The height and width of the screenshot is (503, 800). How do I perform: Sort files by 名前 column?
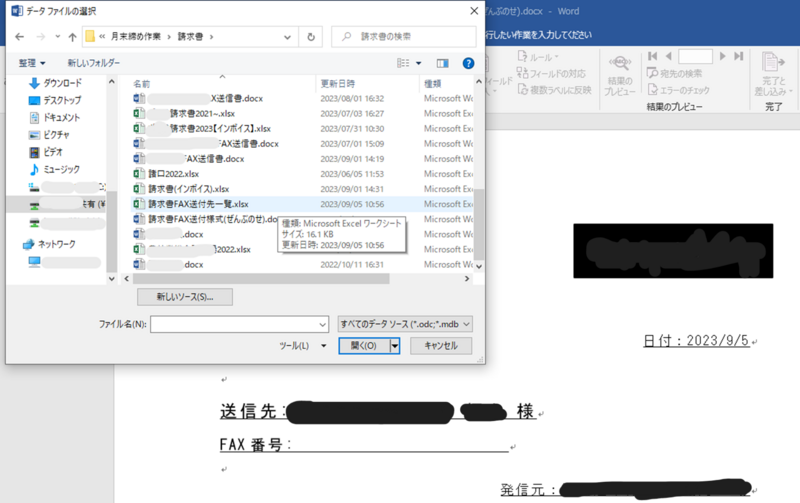141,84
